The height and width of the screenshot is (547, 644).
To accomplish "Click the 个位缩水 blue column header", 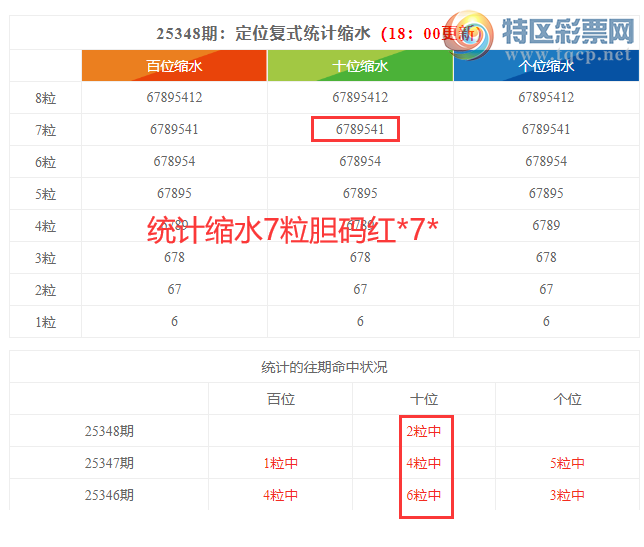I will click(546, 66).
